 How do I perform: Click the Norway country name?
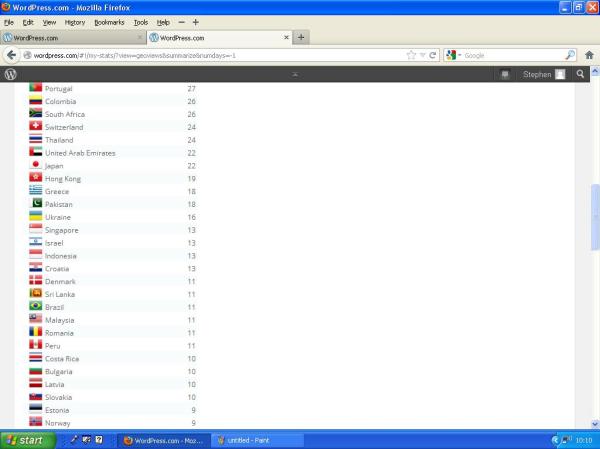pos(58,423)
